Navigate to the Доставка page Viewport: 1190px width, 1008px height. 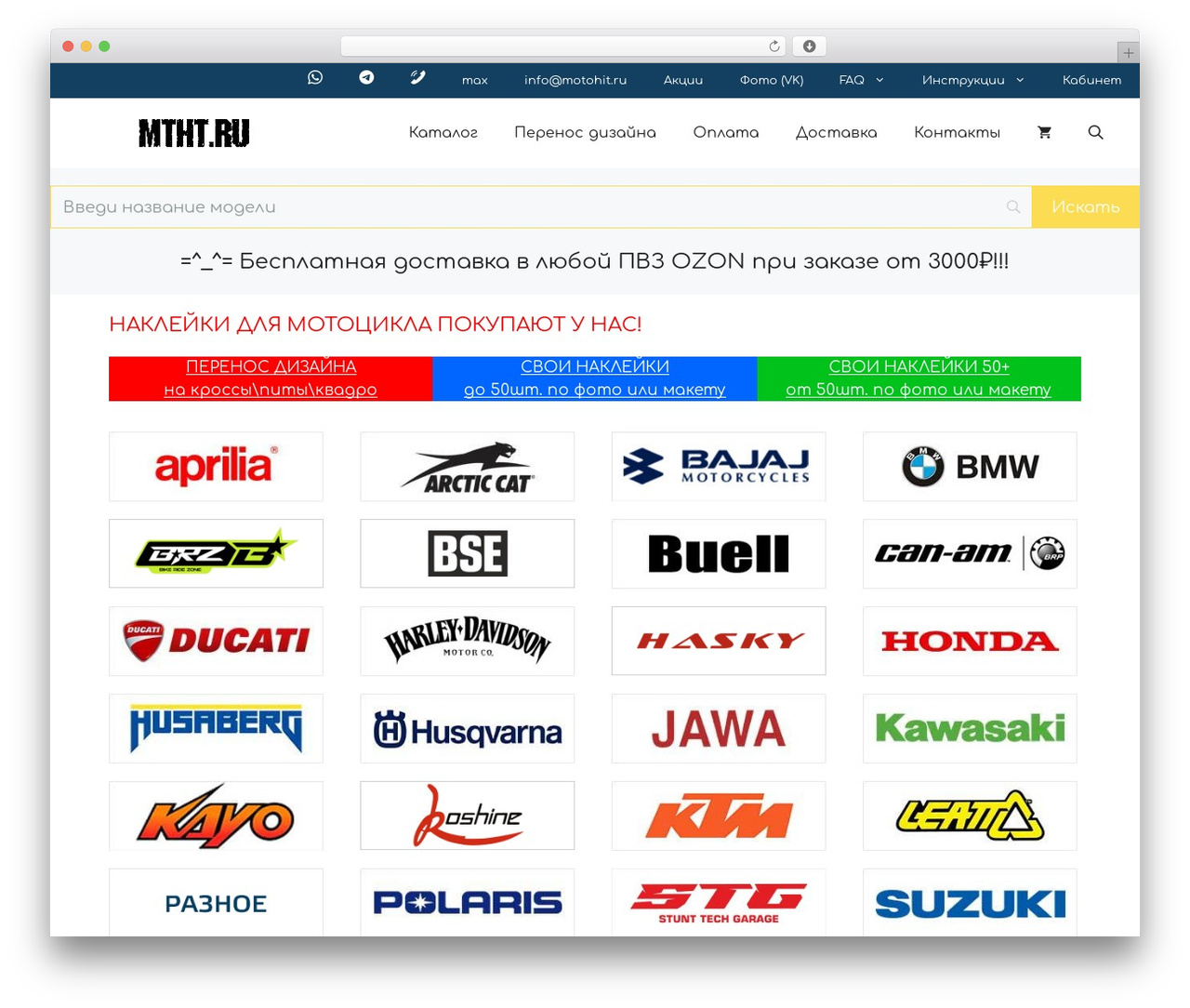coord(837,132)
